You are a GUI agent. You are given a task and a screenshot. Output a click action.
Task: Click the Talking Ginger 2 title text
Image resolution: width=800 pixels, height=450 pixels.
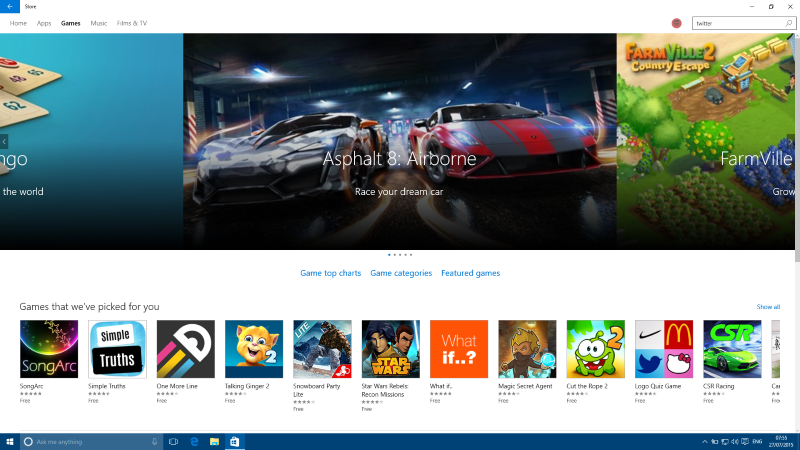(247, 386)
